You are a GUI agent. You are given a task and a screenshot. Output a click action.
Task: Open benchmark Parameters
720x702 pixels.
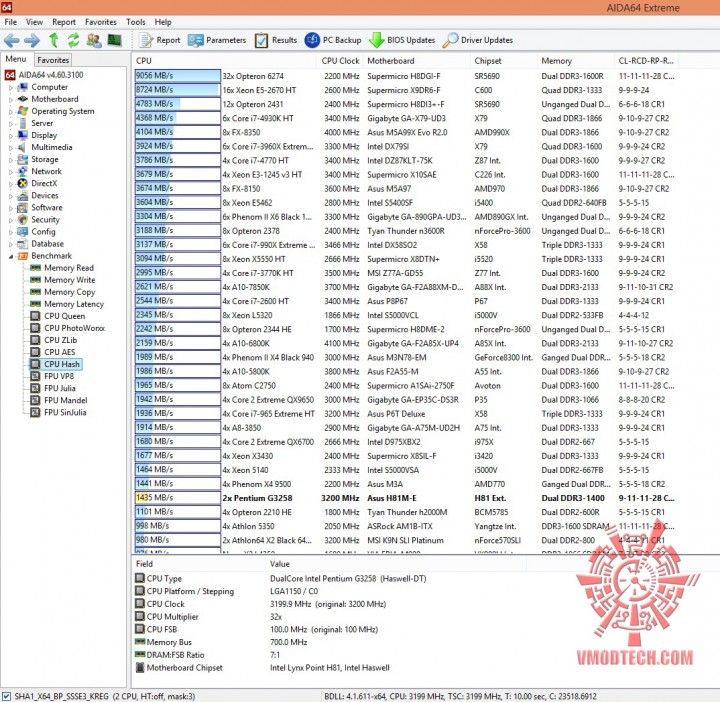[x=217, y=40]
